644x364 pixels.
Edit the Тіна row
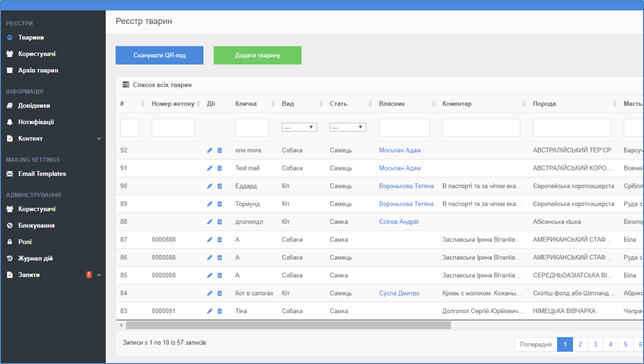[209, 311]
